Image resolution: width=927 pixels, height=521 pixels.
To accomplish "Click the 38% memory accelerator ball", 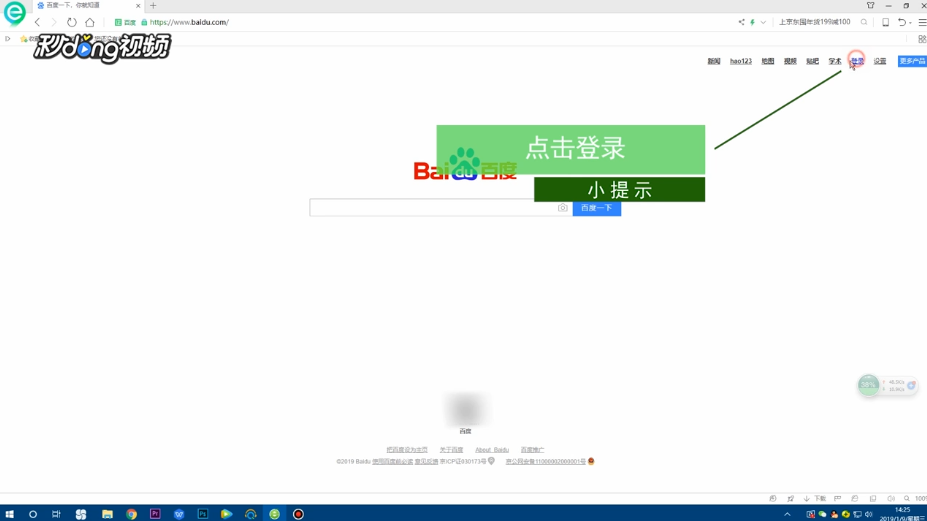I will coord(868,385).
